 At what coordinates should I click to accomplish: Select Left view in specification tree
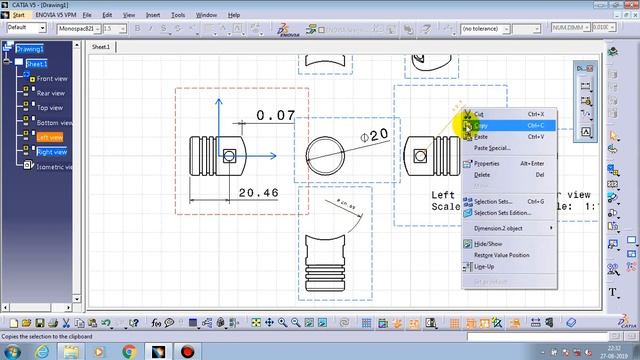[x=50, y=138]
